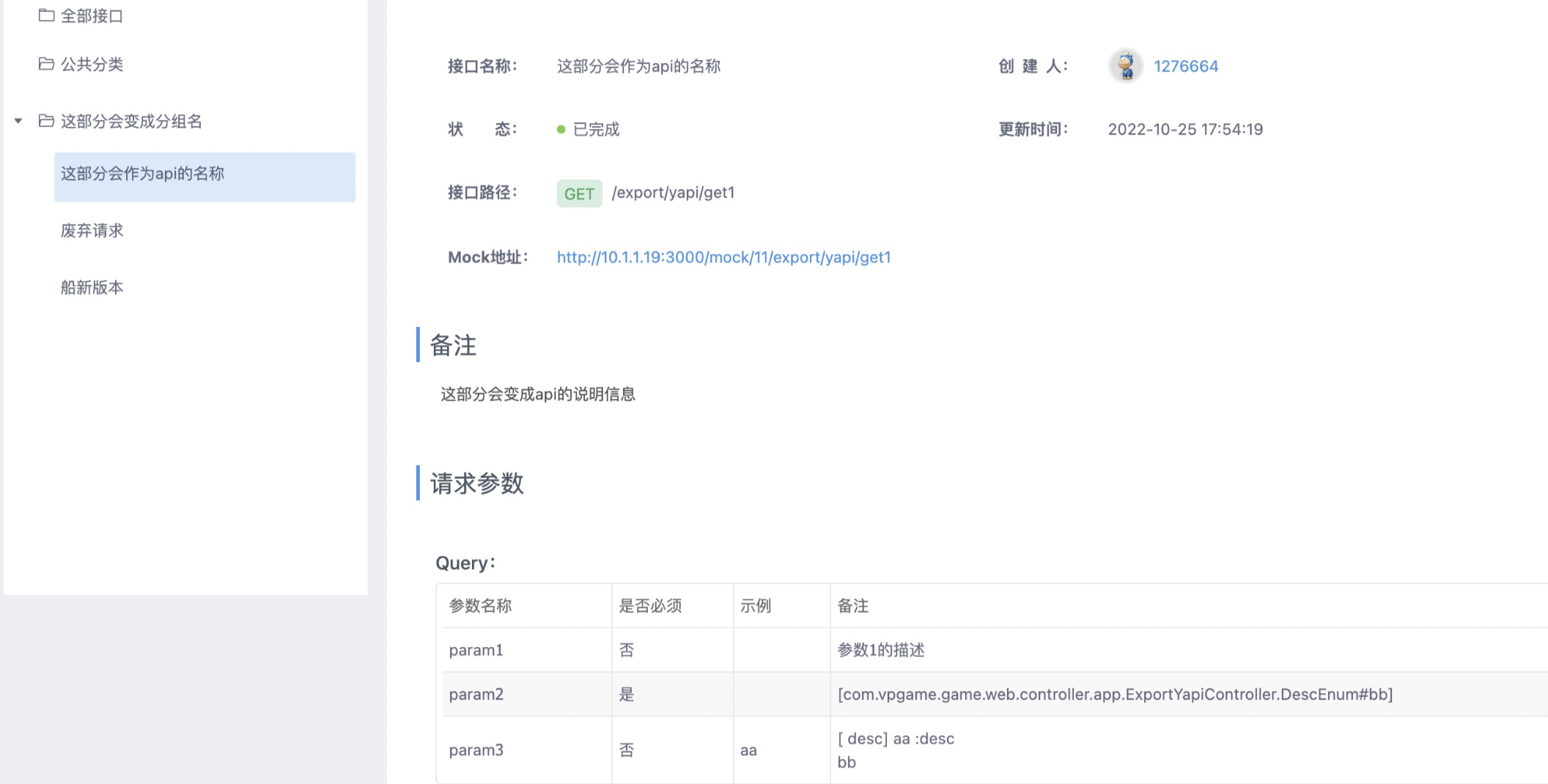Click the param1 row in Query table
Viewport: 1548px width, 784px height.
coord(476,649)
